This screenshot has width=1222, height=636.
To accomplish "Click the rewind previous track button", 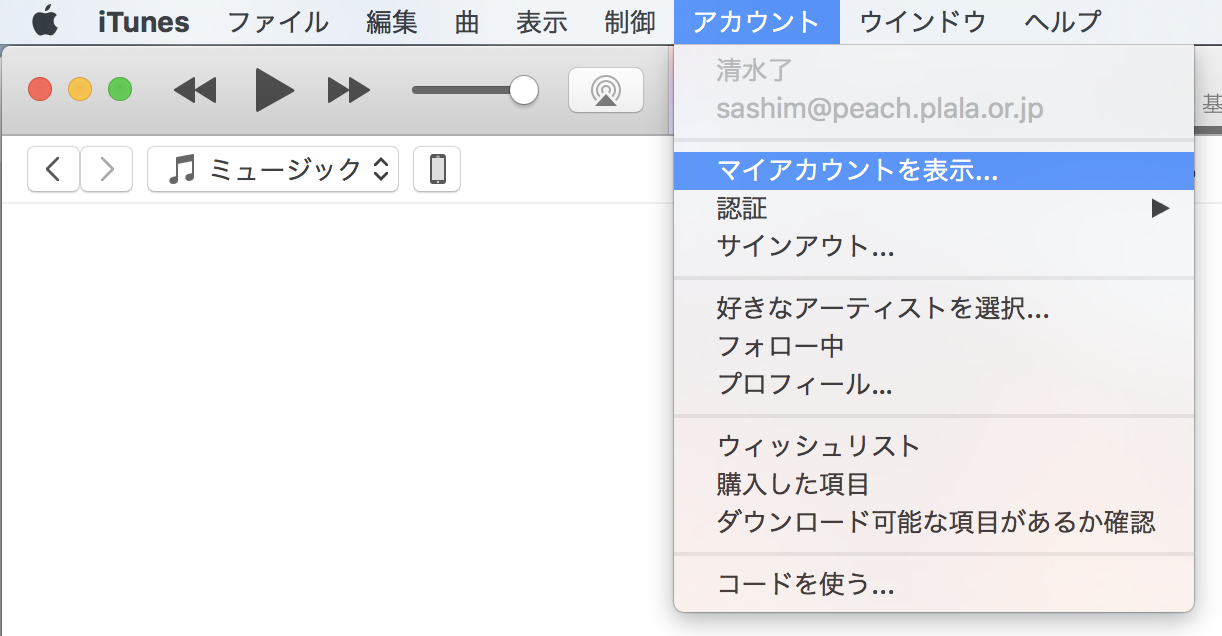I will 195,91.
